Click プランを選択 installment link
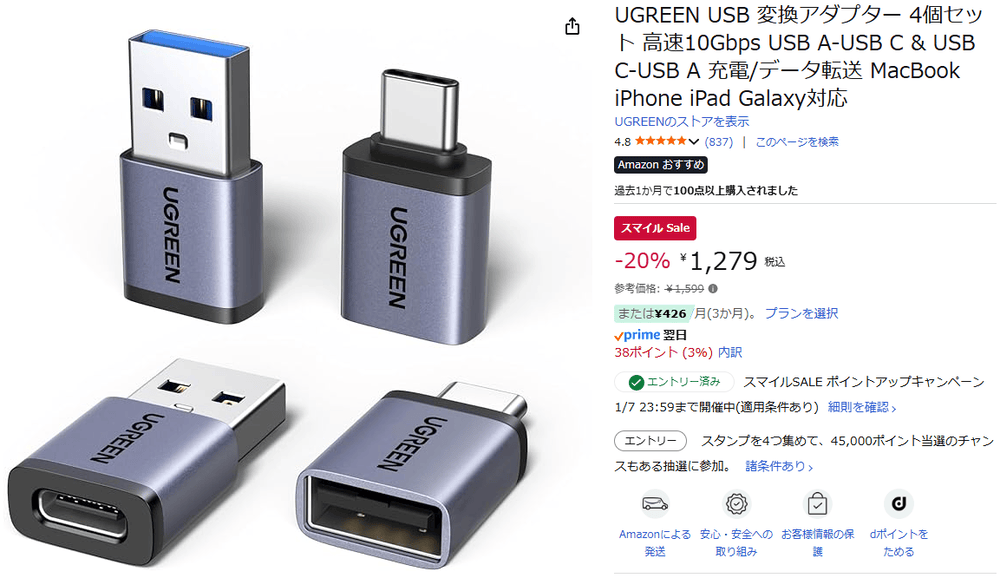 point(802,313)
